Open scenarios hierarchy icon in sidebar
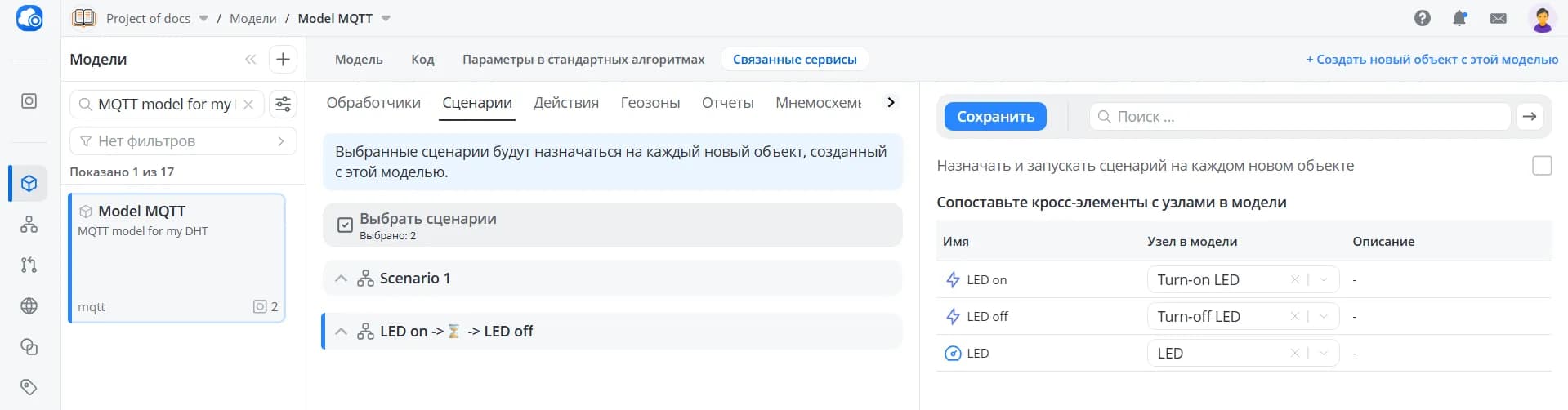Viewport: 1568px width, 410px height. (x=29, y=224)
